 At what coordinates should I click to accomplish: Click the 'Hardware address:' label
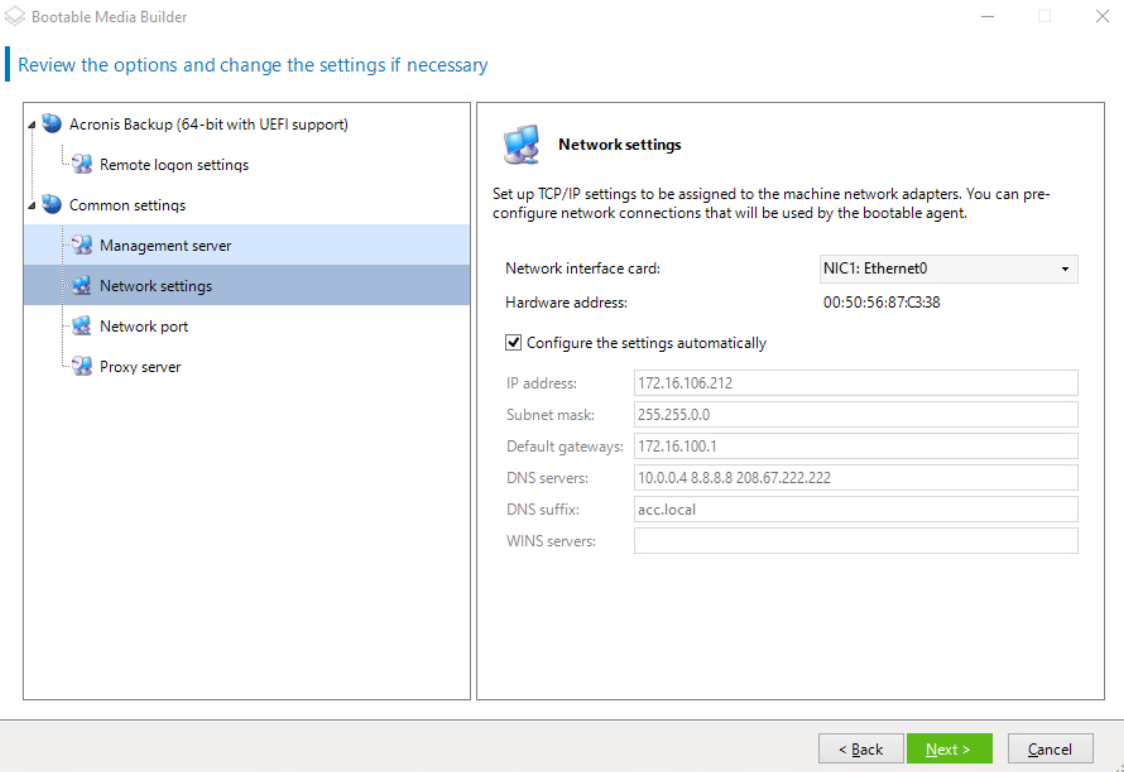click(x=566, y=302)
